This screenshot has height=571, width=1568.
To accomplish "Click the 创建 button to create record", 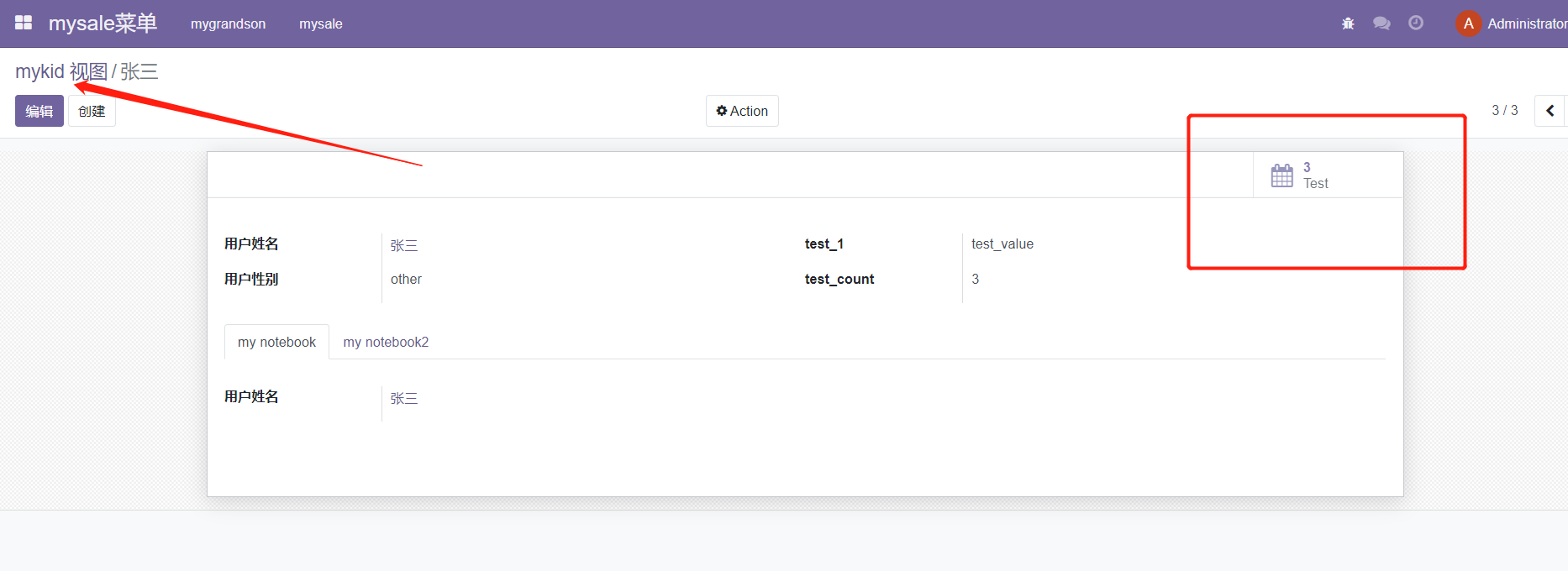I will (x=92, y=110).
